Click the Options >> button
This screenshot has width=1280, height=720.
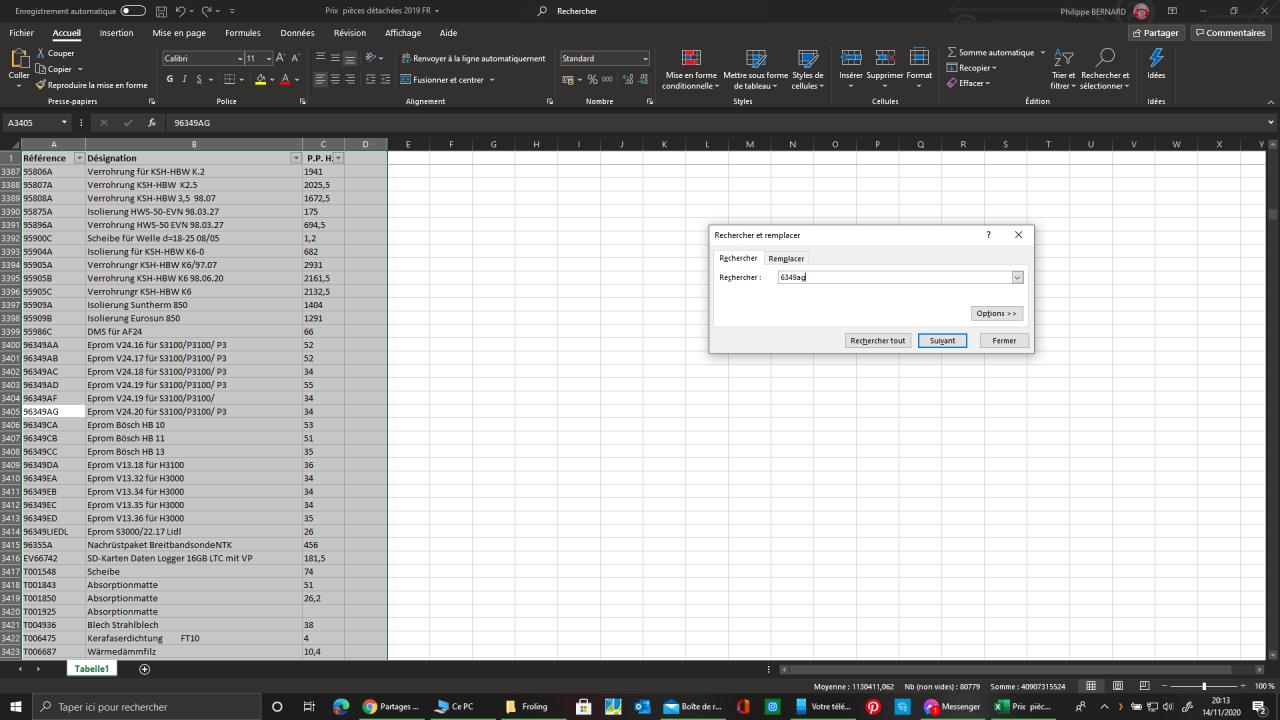[996, 313]
